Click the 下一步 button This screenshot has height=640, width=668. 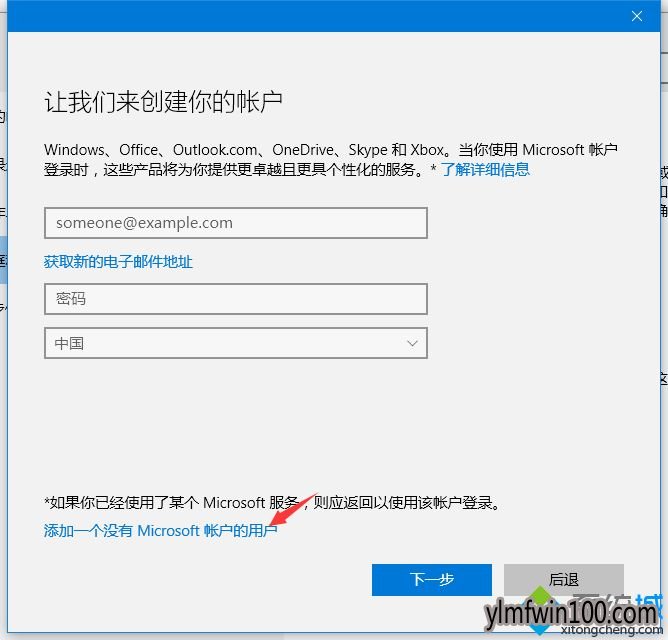432,579
